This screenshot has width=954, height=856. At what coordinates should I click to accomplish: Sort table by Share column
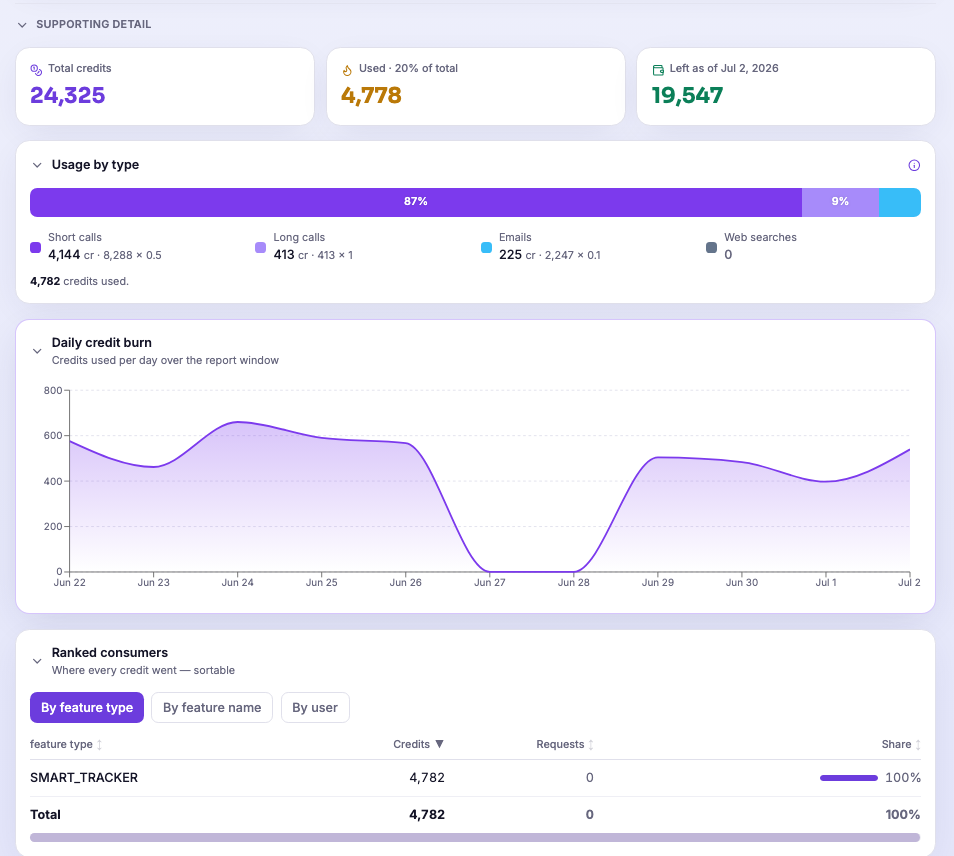[x=901, y=744]
